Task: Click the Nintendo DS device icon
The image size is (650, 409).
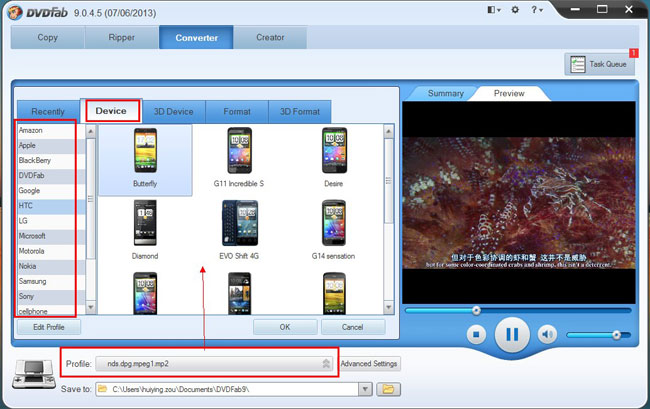Action: [x=34, y=374]
